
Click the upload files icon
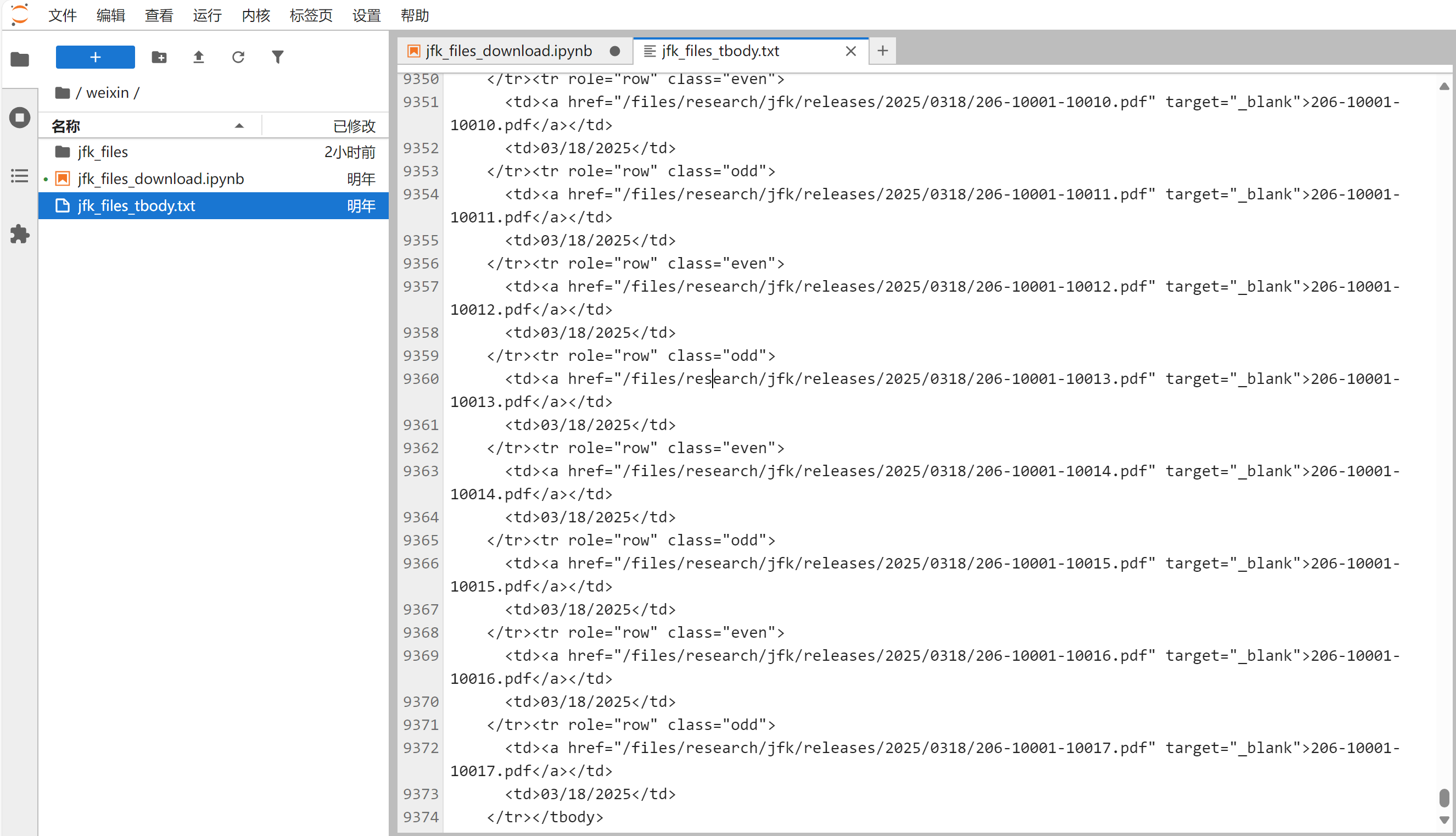199,57
